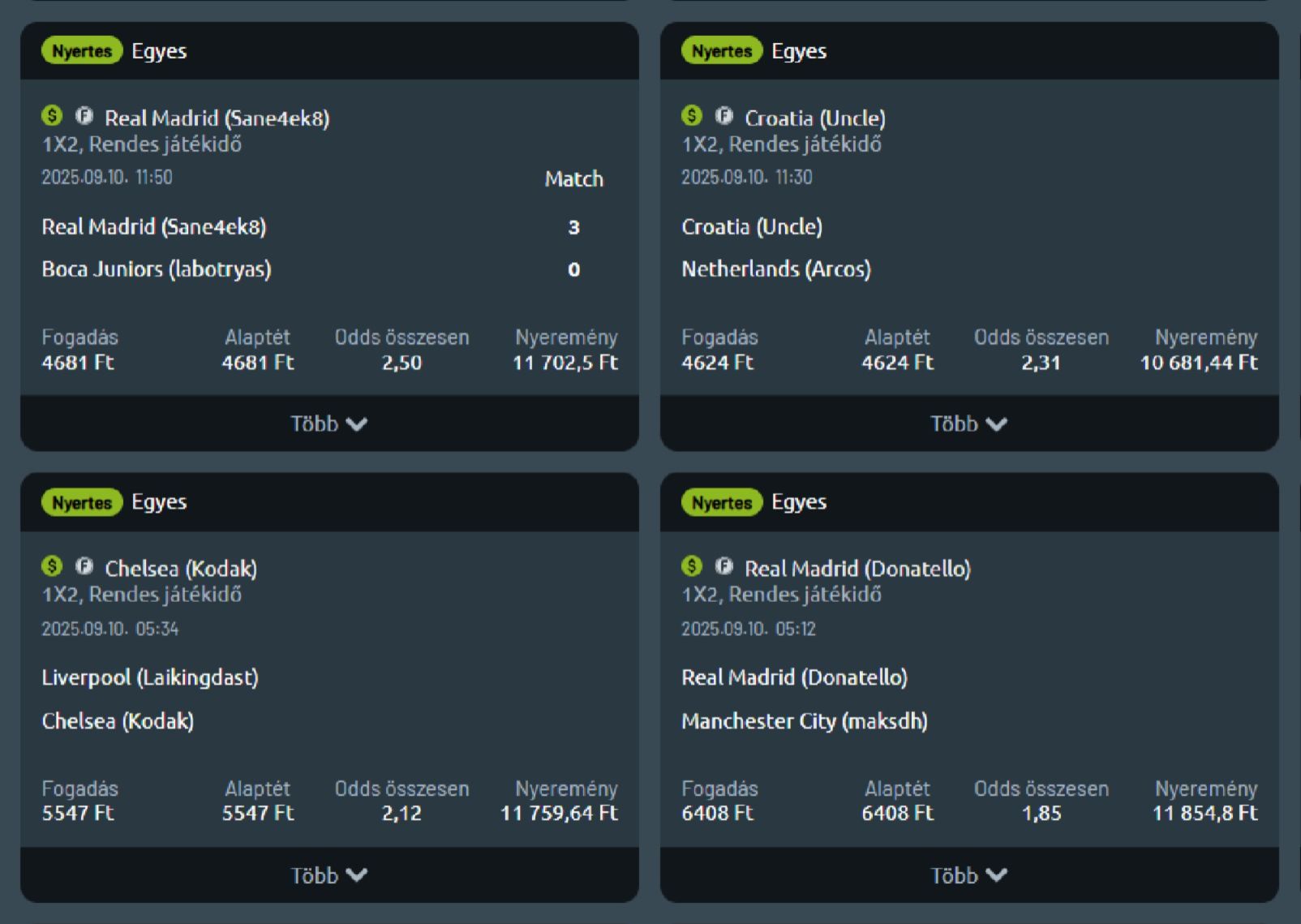Click the Egyes label on the Real Madrid (Donatello) bet
Image resolution: width=1301 pixels, height=924 pixels.
pos(799,503)
